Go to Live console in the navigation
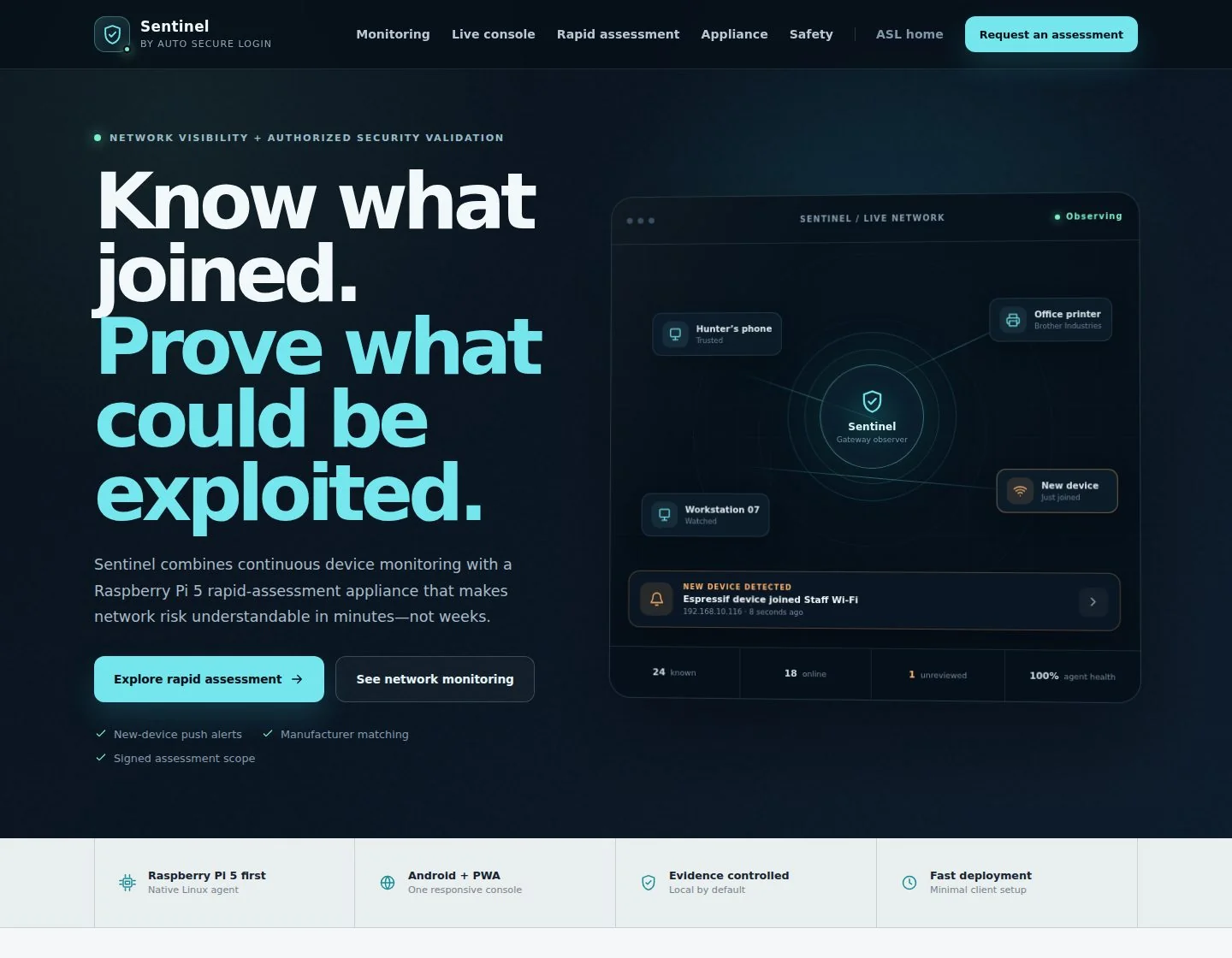 [493, 34]
